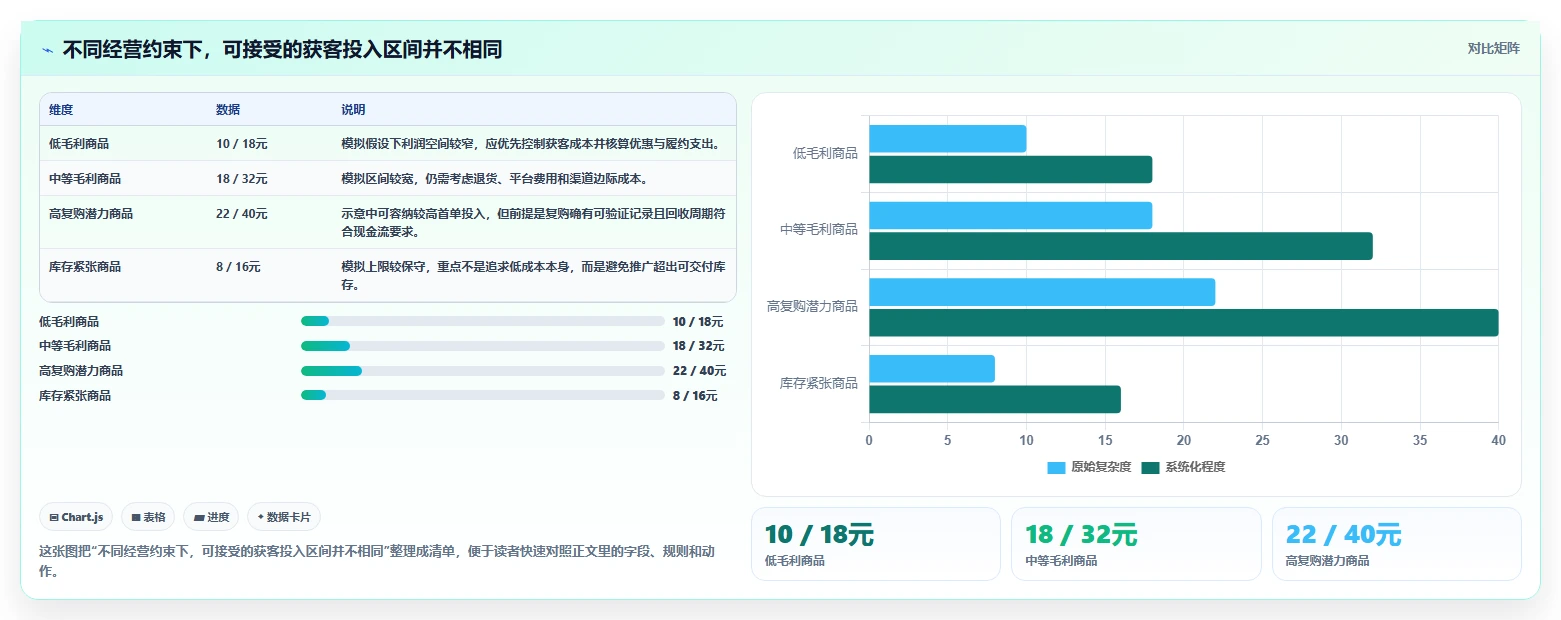Click the panel title 不同经营约束下 heading

282,49
